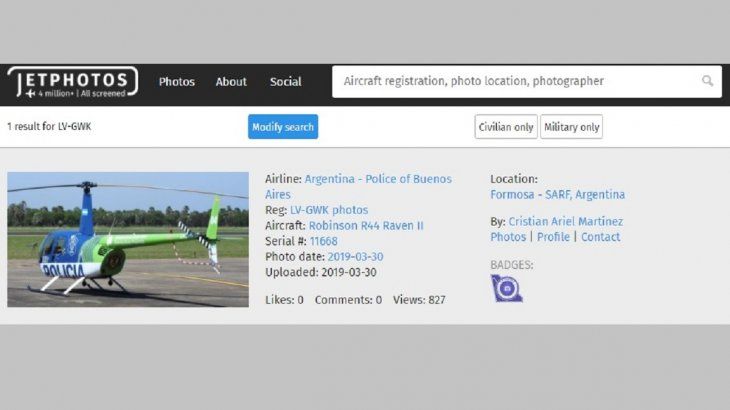Open the About menu
This screenshot has width=730, height=410.
pos(231,82)
